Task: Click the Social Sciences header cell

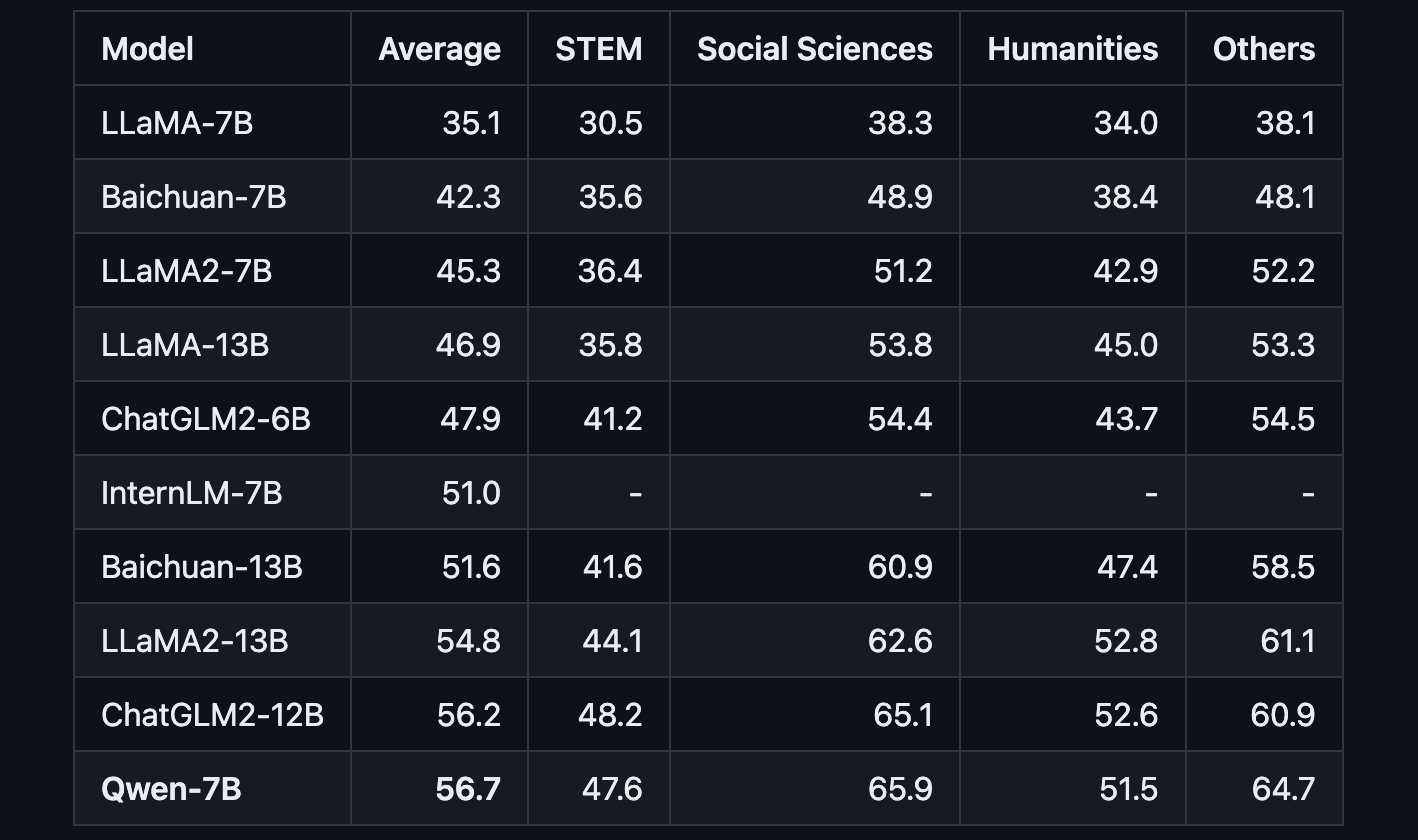Action: (814, 49)
